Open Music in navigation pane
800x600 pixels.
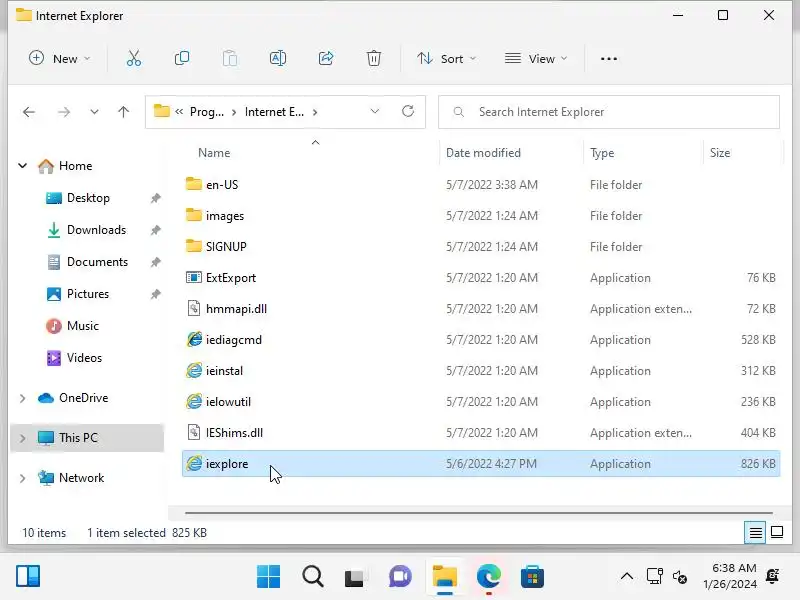[83, 326]
